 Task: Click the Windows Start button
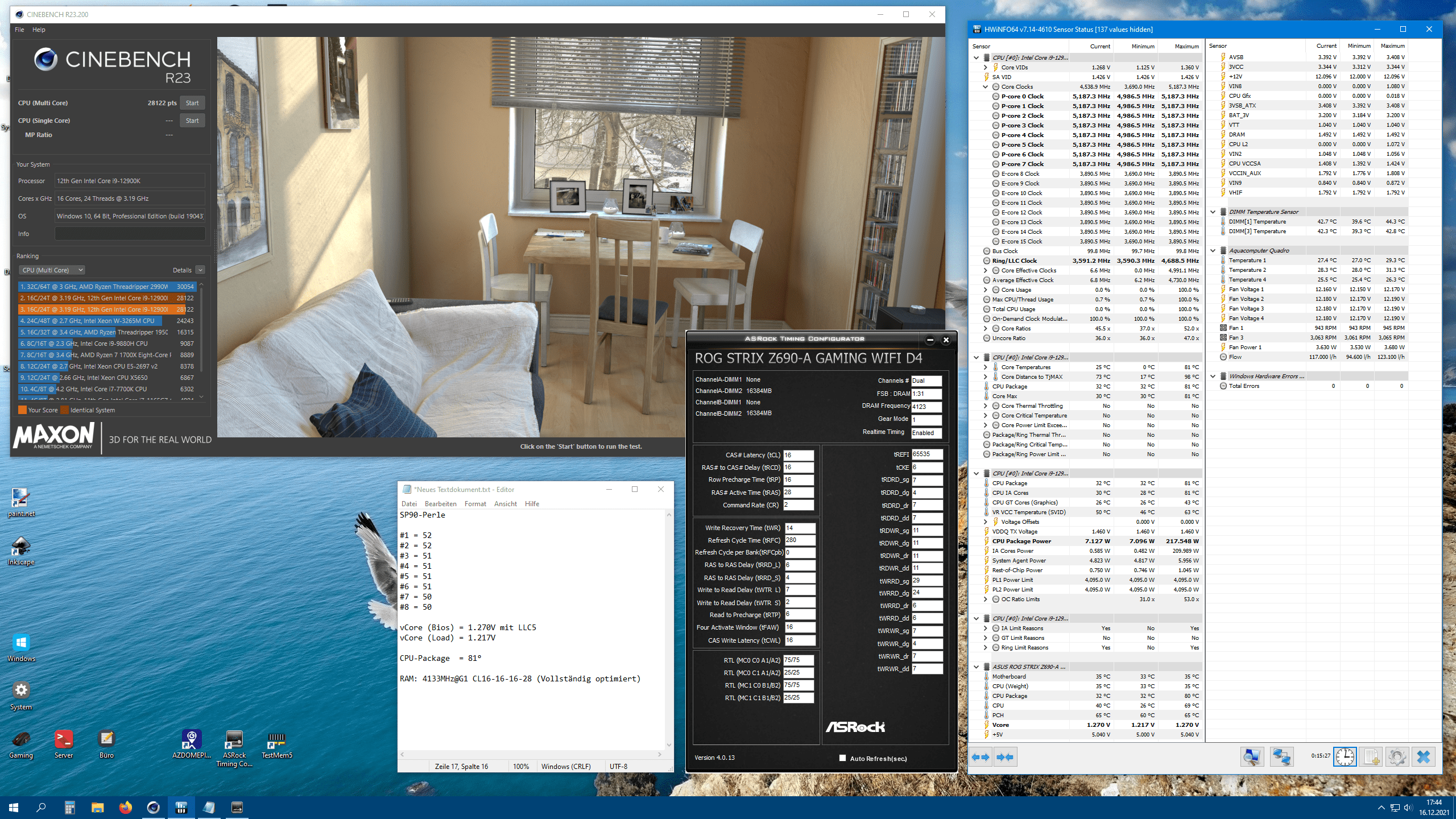(x=14, y=807)
